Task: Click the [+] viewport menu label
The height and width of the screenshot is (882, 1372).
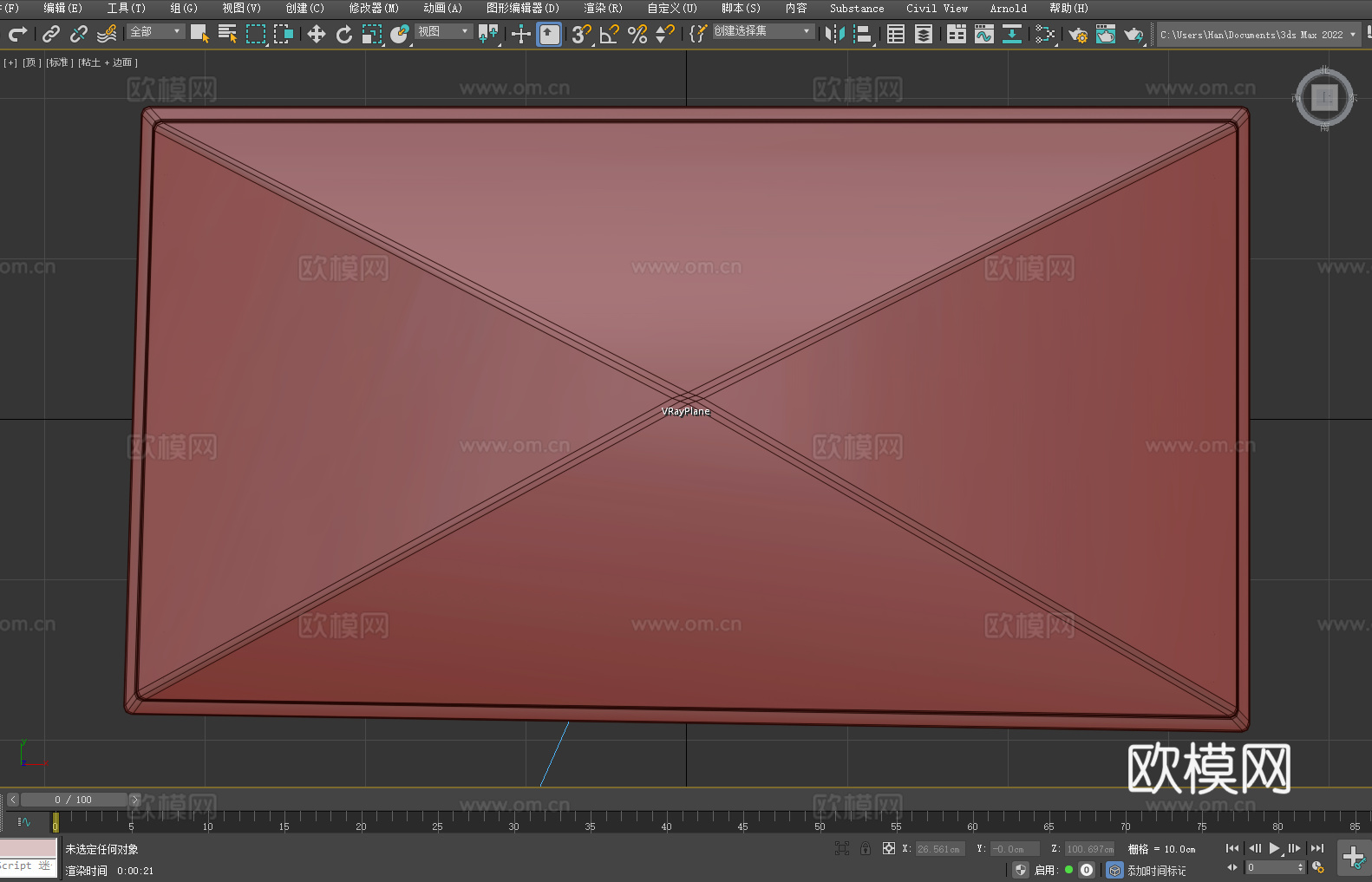Action: [10, 62]
